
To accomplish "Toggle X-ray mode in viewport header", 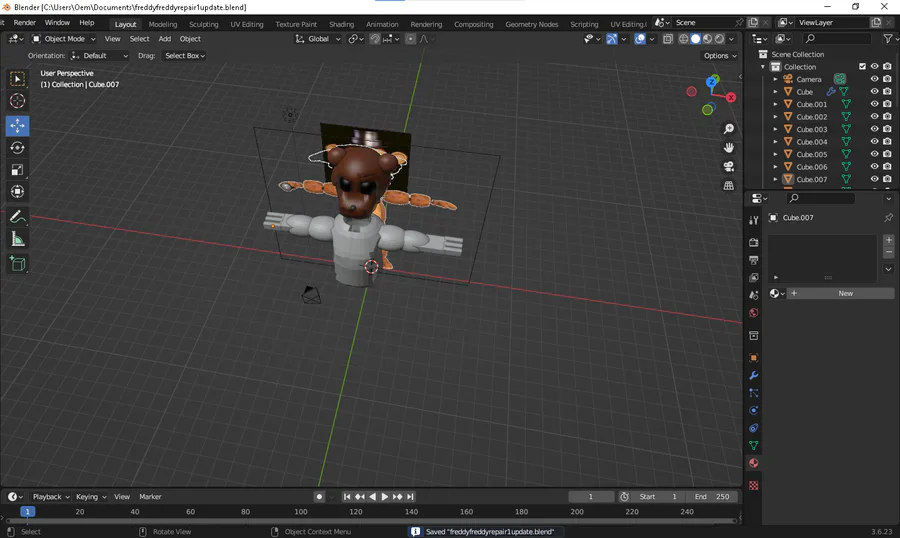I will click(x=668, y=39).
